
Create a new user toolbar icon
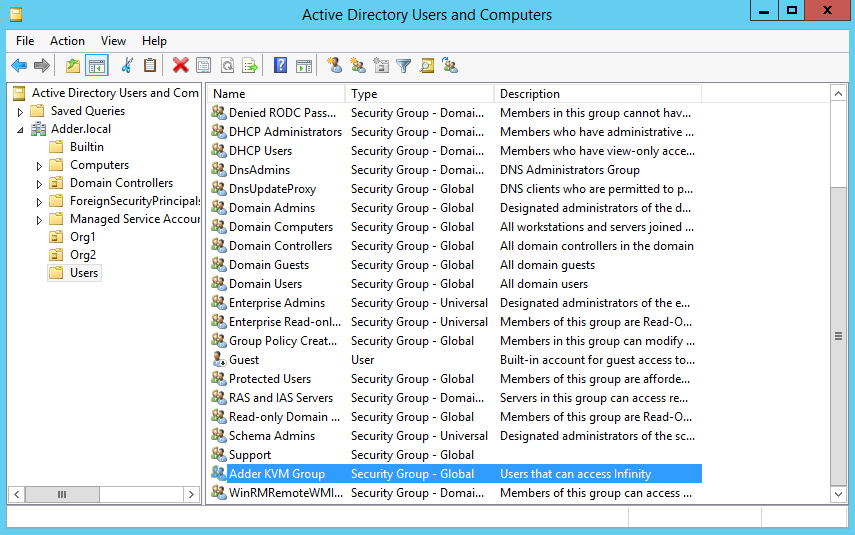(334, 65)
